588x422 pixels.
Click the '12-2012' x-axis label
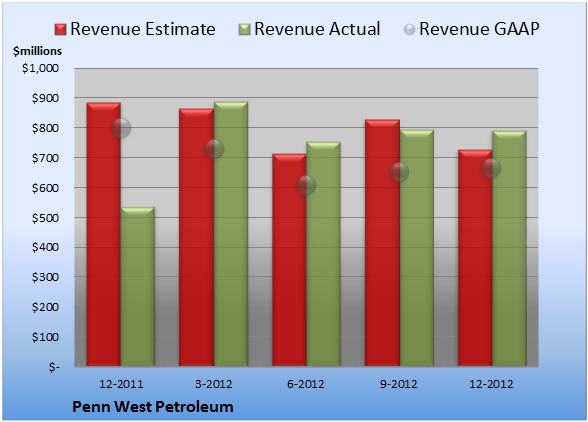coord(491,384)
